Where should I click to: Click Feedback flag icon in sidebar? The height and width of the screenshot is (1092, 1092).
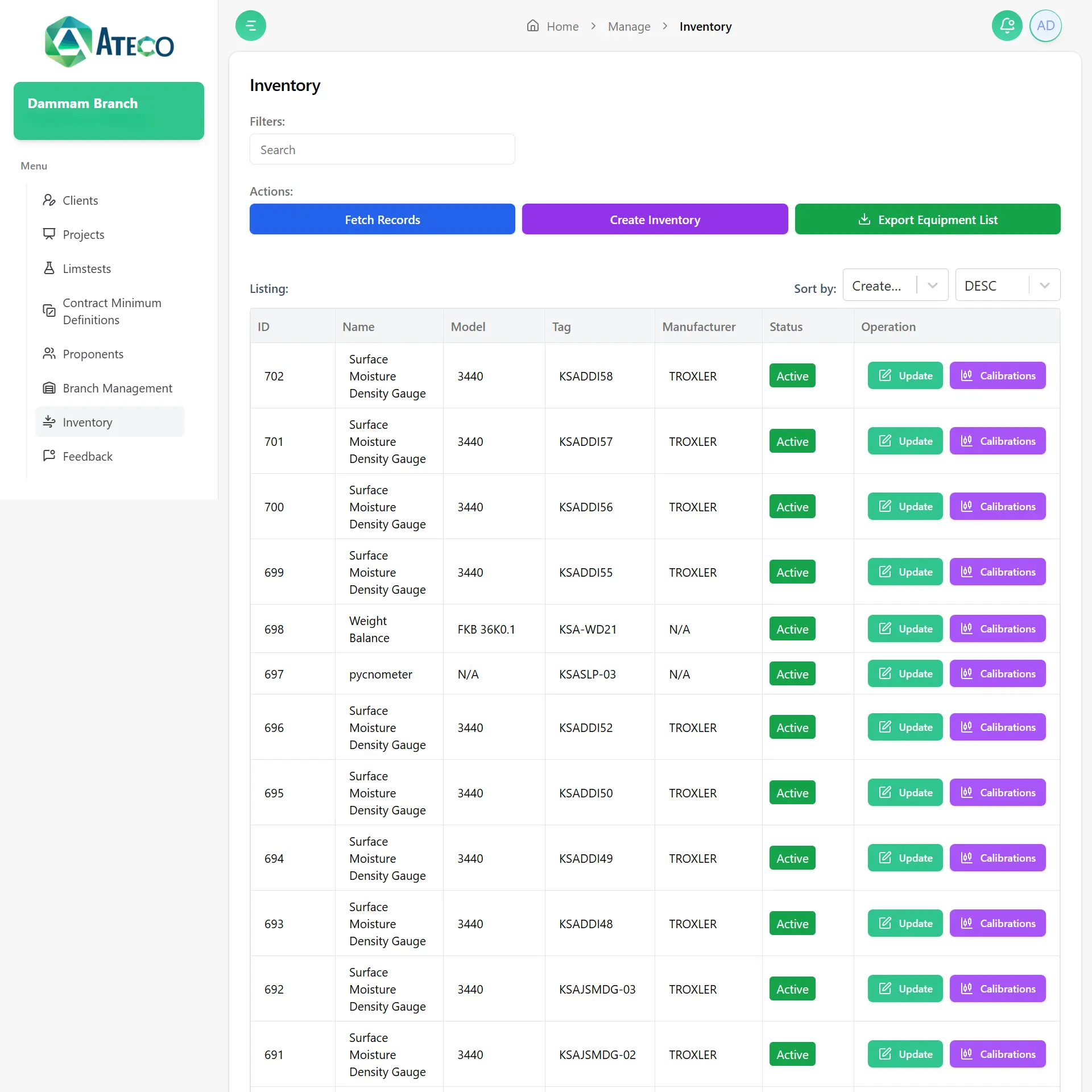tap(49, 456)
